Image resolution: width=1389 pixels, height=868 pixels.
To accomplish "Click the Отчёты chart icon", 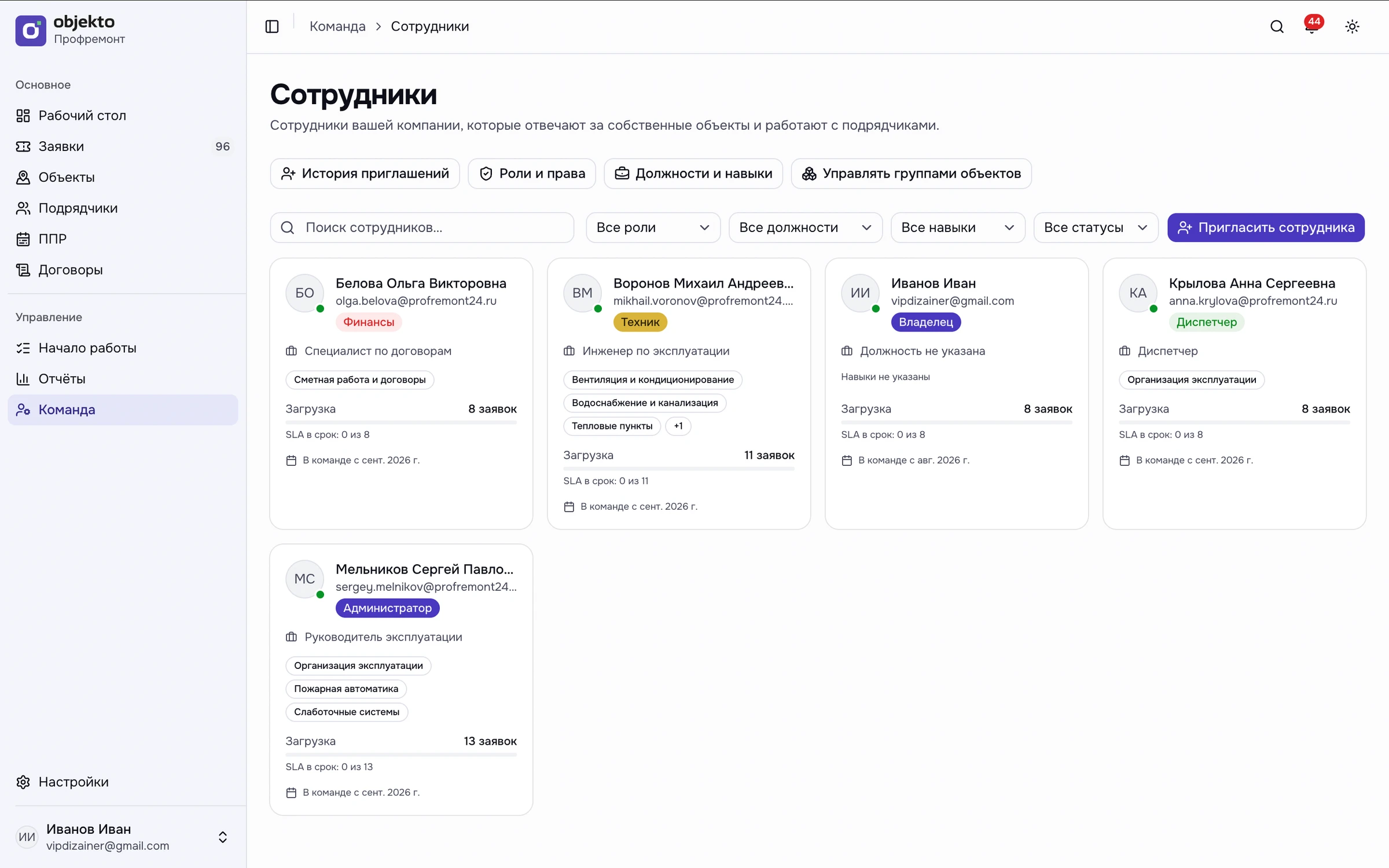I will pyautogui.click(x=23, y=378).
